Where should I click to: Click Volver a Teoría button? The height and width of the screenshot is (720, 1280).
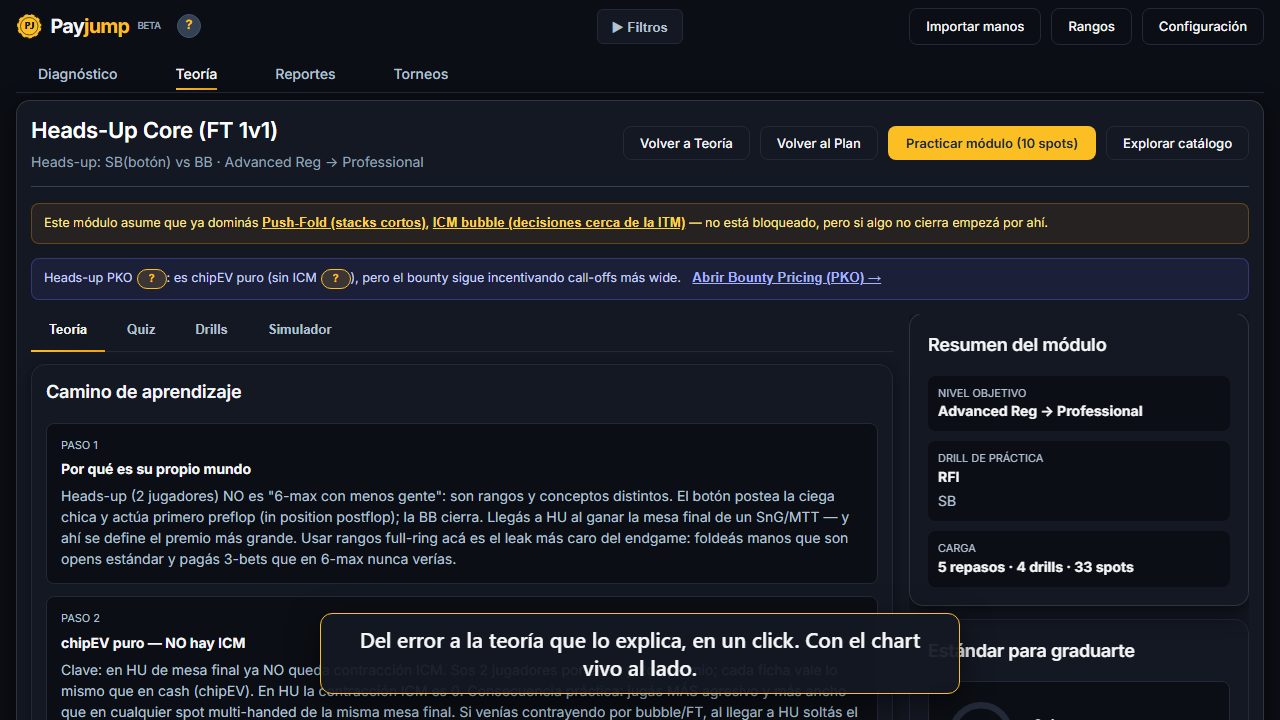pos(687,143)
